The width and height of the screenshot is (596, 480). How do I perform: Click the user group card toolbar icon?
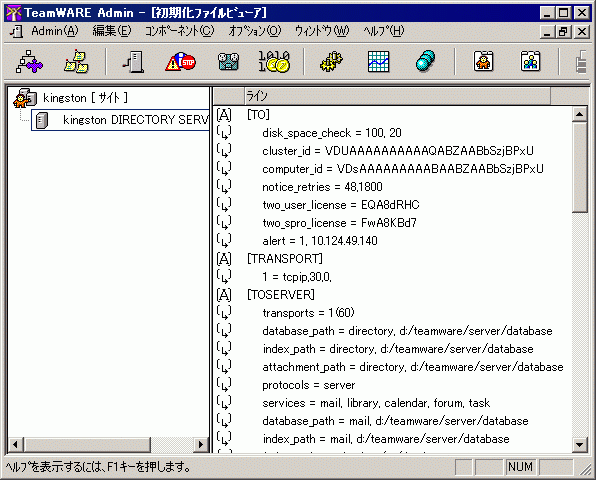pyautogui.click(x=530, y=62)
